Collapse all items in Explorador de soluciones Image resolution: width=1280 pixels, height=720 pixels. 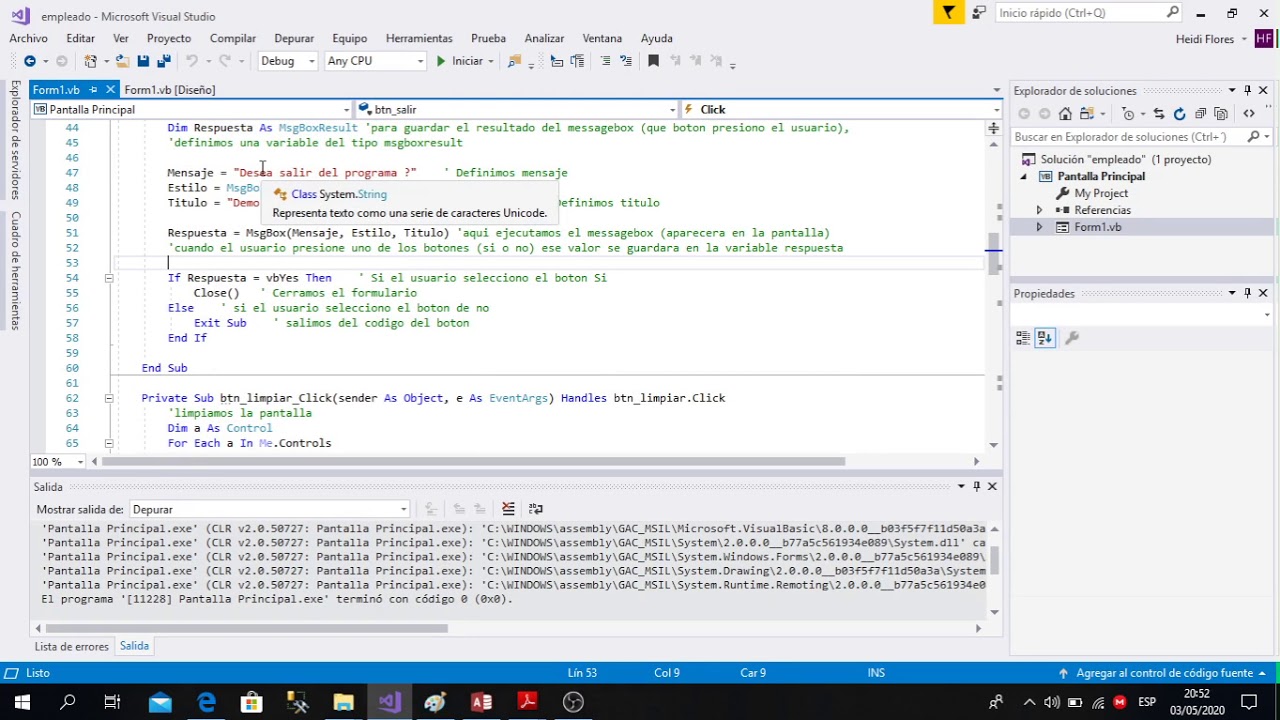(1201, 114)
